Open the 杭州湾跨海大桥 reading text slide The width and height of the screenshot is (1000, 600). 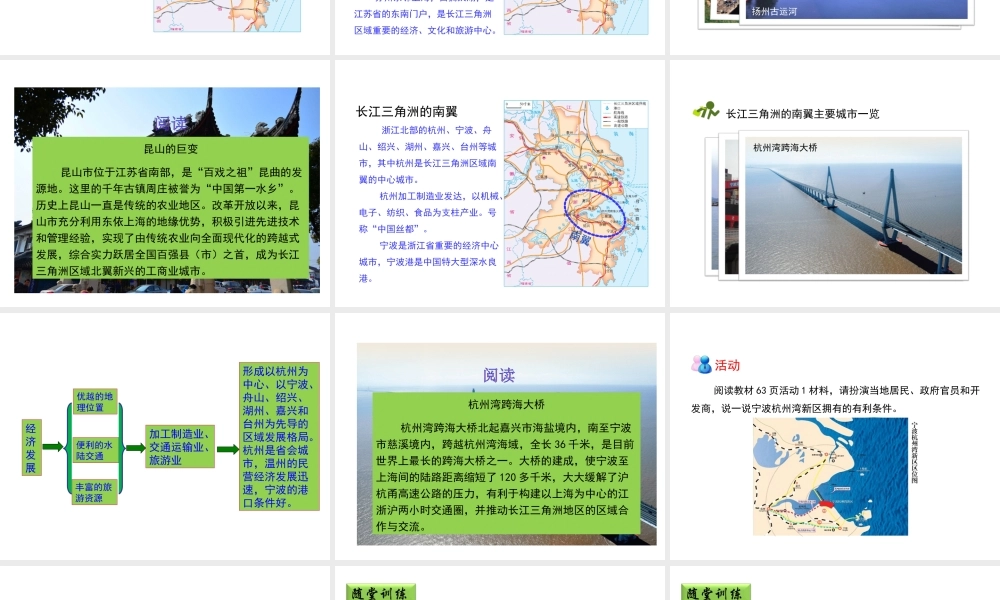point(500,436)
